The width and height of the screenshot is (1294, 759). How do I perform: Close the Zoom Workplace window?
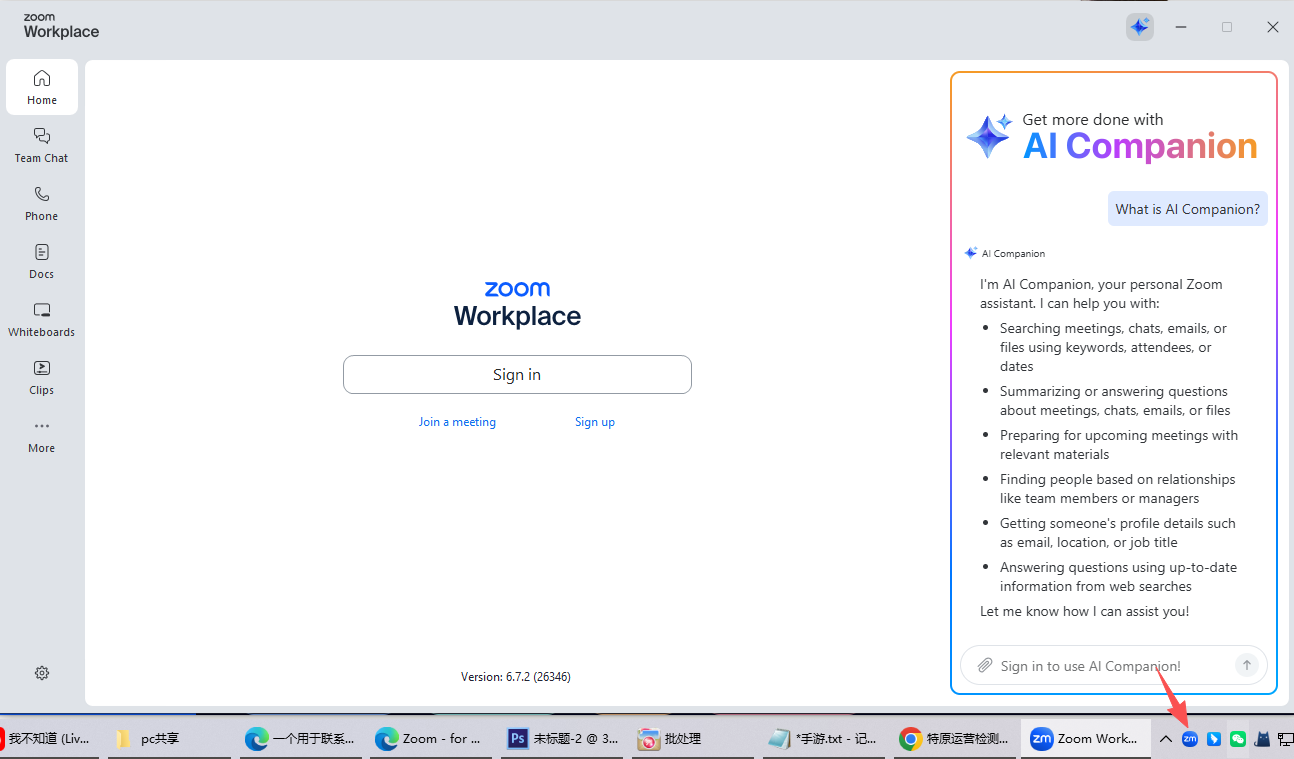pyautogui.click(x=1273, y=27)
